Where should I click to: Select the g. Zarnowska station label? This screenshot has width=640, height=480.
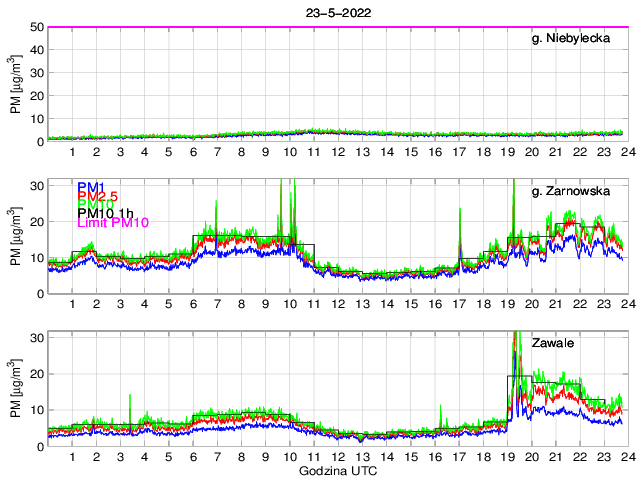(571, 191)
